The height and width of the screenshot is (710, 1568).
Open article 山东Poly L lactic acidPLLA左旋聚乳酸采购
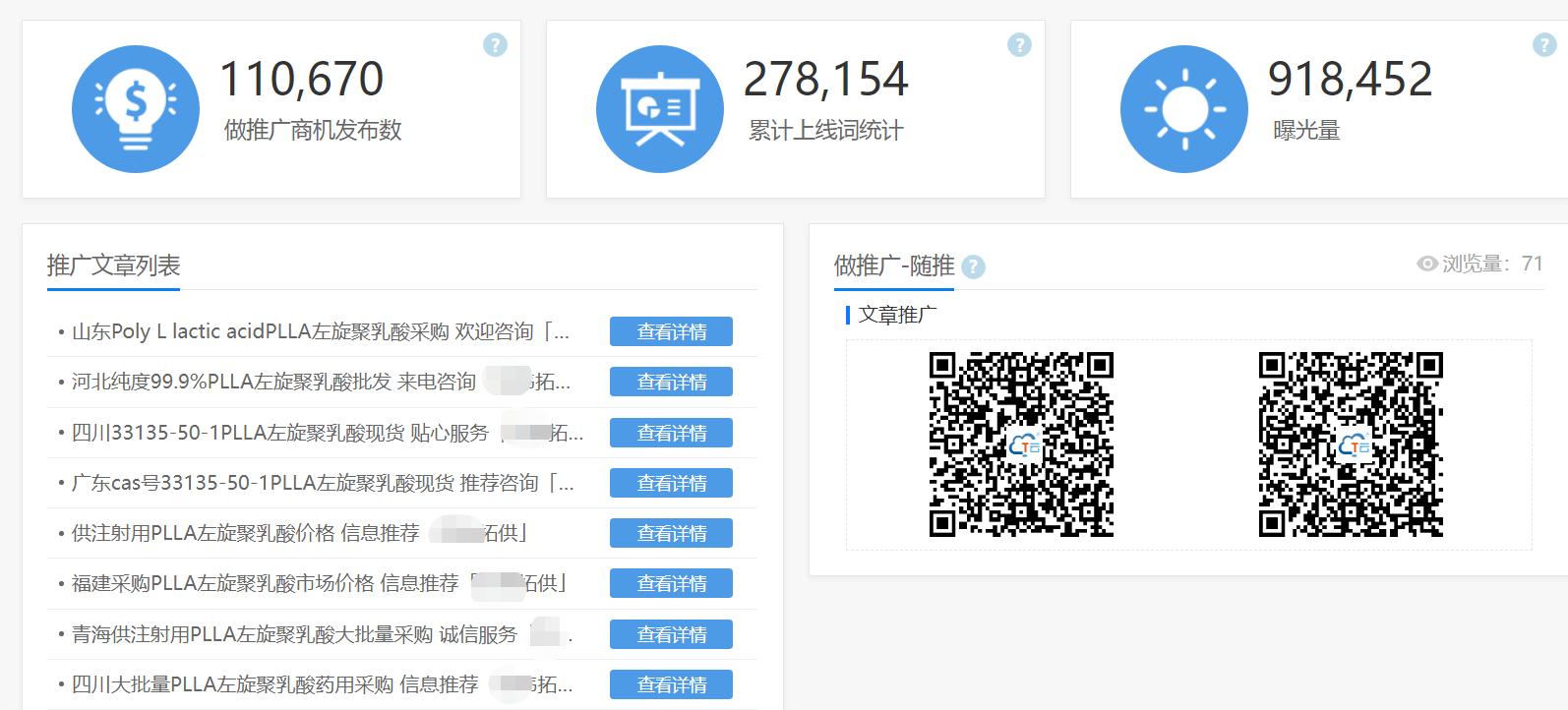[321, 331]
